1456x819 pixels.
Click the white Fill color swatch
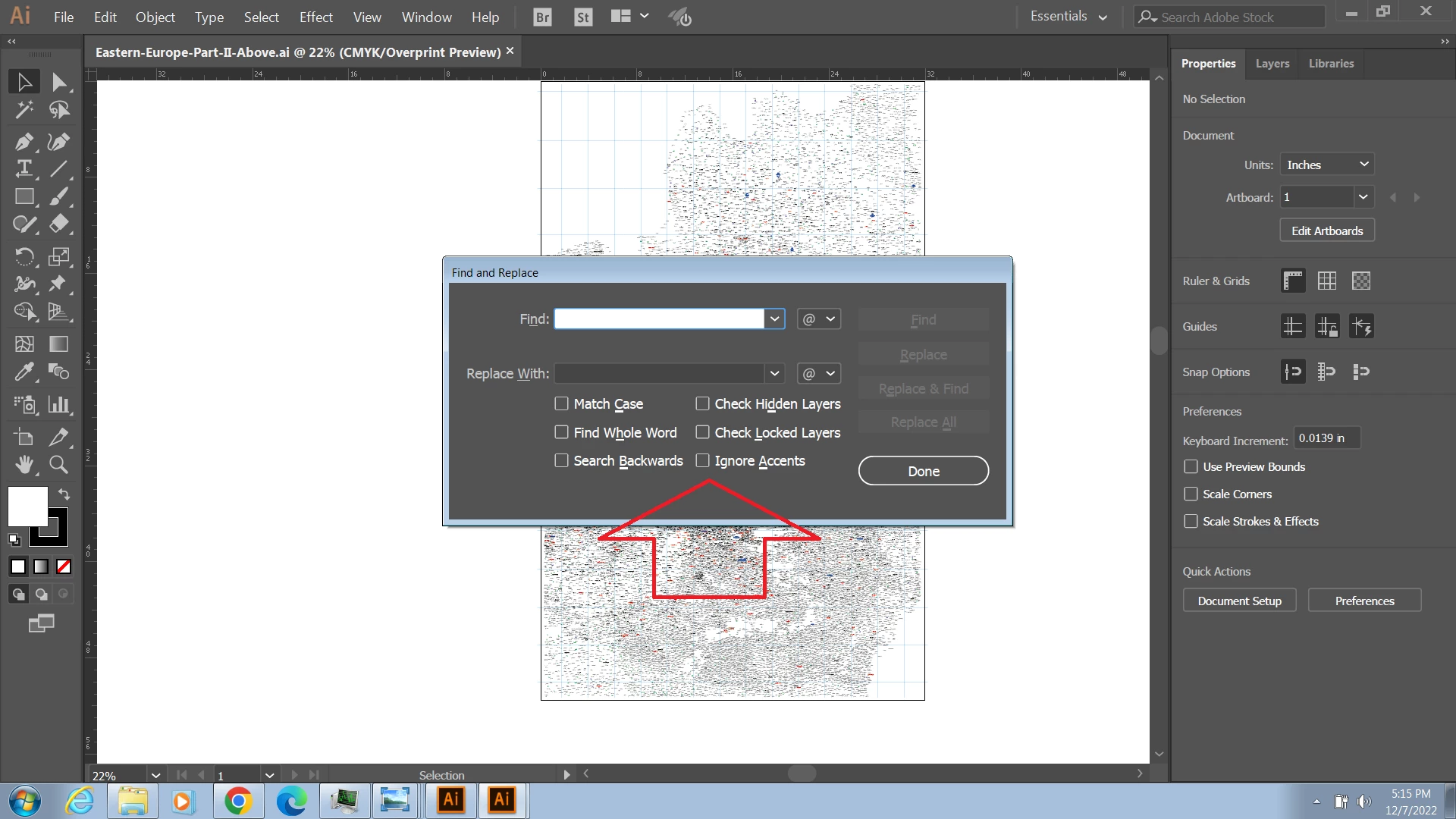pyautogui.click(x=26, y=505)
